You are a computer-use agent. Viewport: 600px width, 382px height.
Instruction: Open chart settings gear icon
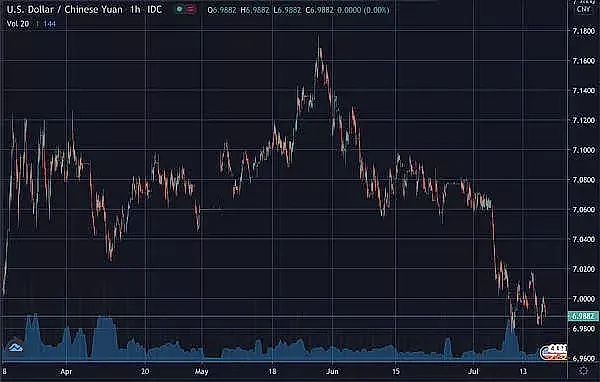[584, 371]
